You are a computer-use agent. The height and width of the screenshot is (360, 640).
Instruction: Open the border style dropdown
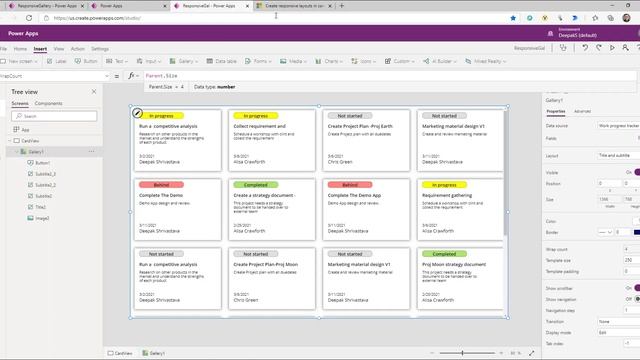(x=605, y=232)
